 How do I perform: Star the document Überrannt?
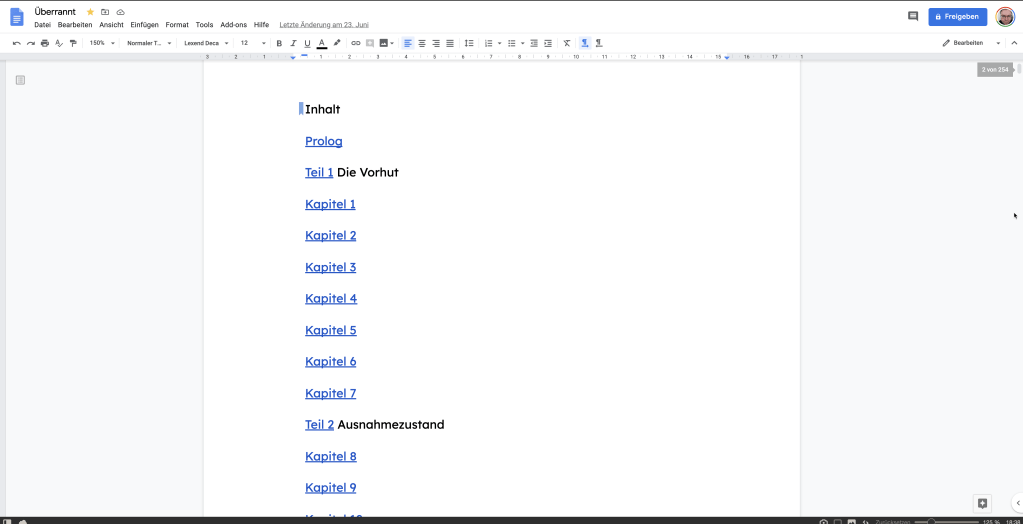coord(90,12)
